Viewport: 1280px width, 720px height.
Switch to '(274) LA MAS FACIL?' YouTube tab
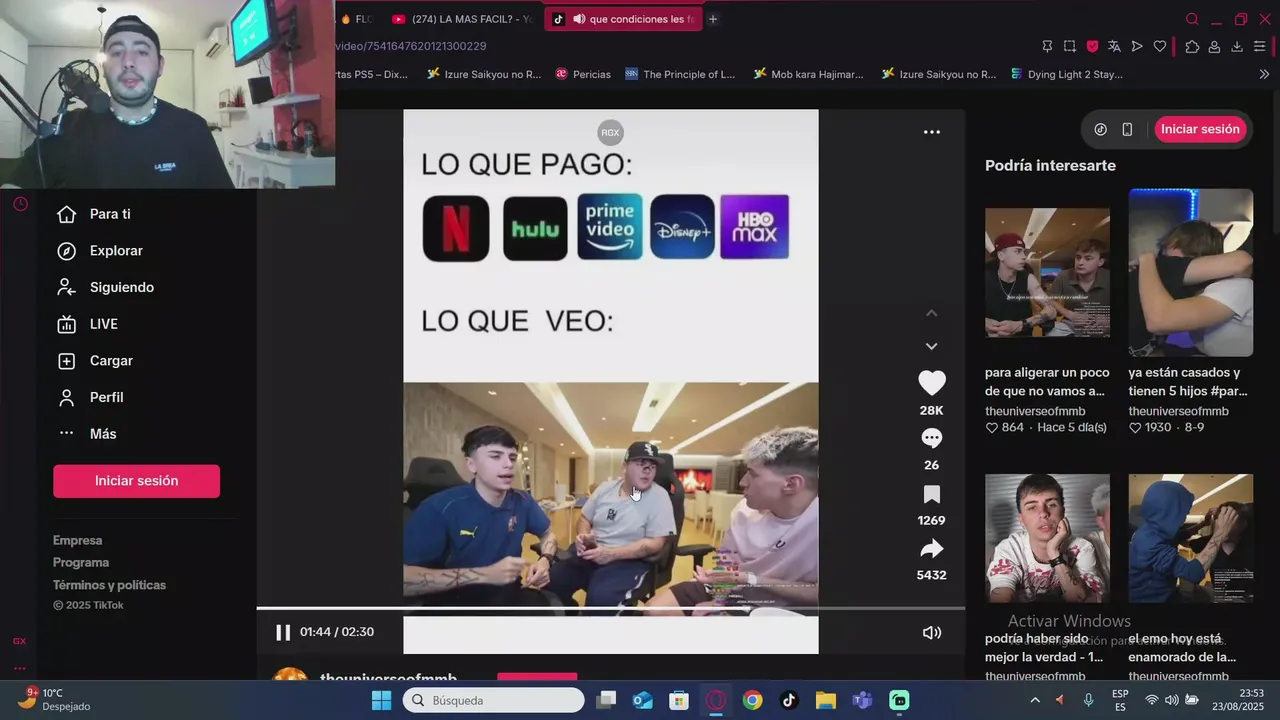(x=463, y=19)
